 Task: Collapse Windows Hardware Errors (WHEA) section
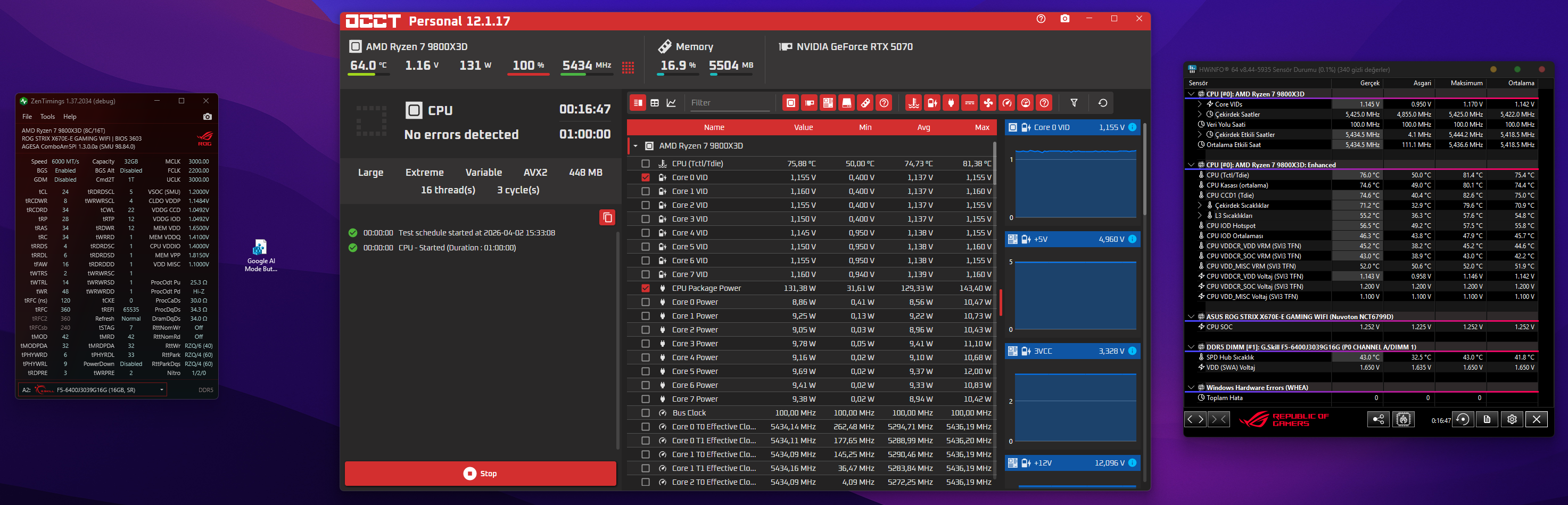[x=1191, y=387]
